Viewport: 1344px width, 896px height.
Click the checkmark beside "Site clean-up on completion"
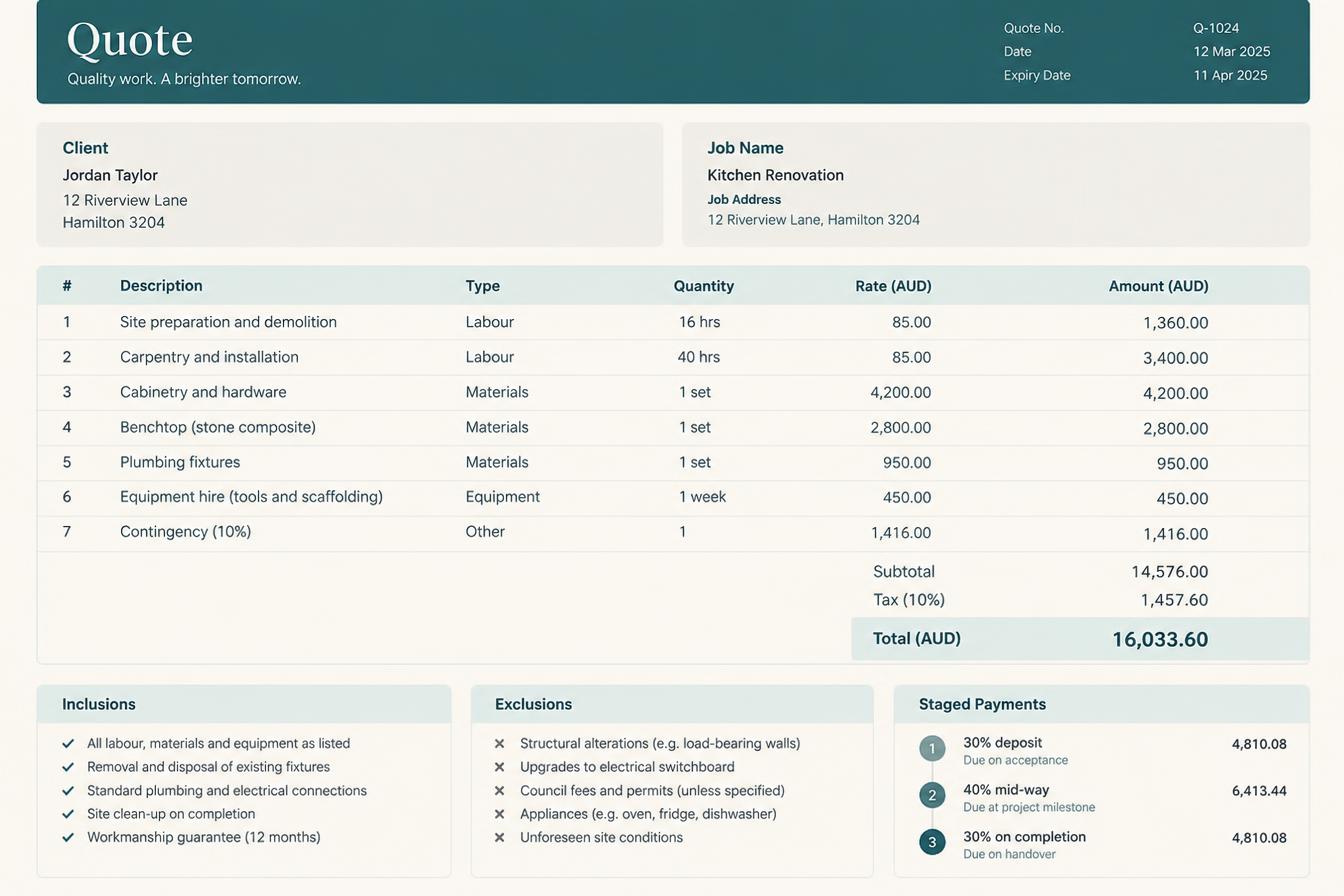68,814
